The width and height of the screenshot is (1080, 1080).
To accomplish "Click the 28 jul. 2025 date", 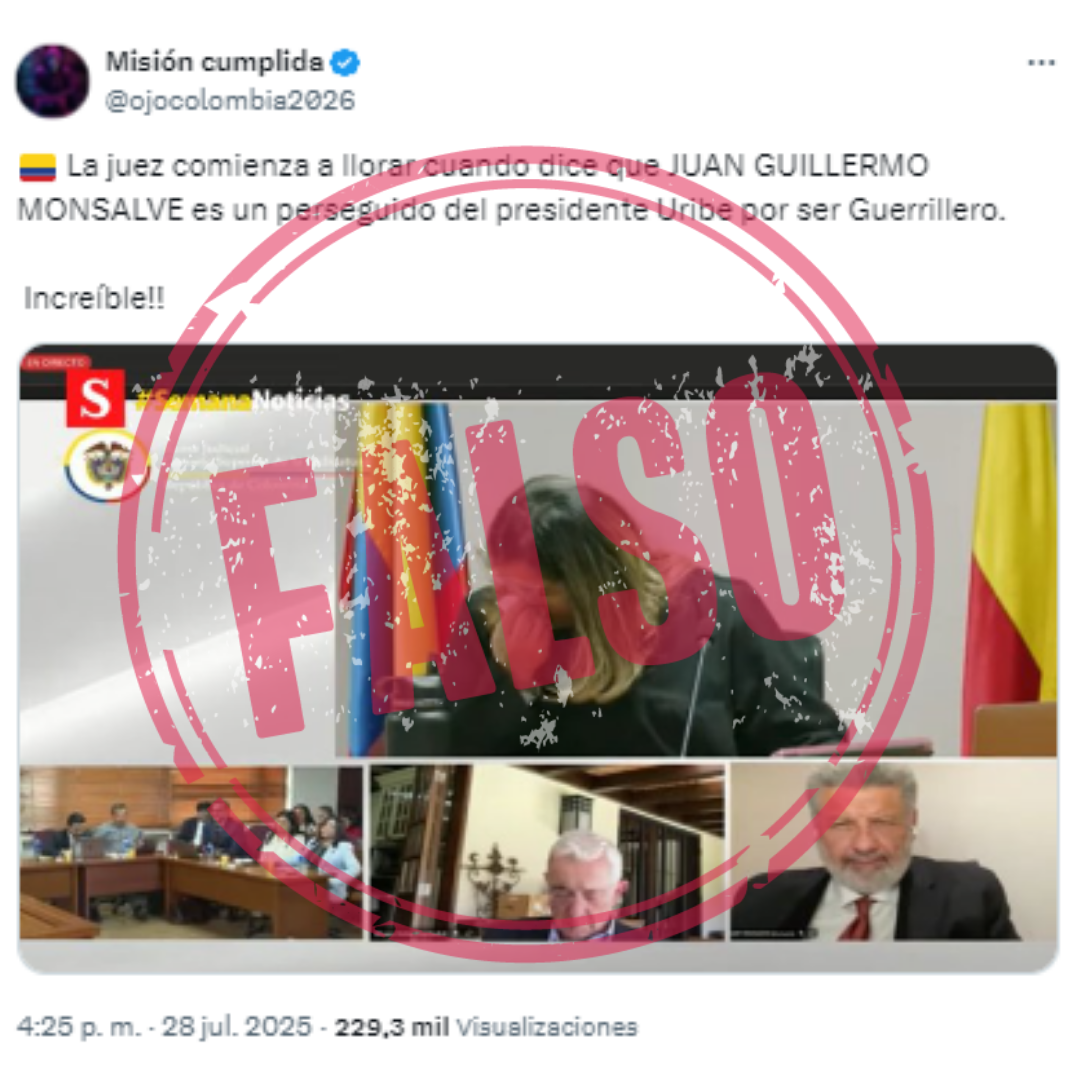I will 237,1027.
